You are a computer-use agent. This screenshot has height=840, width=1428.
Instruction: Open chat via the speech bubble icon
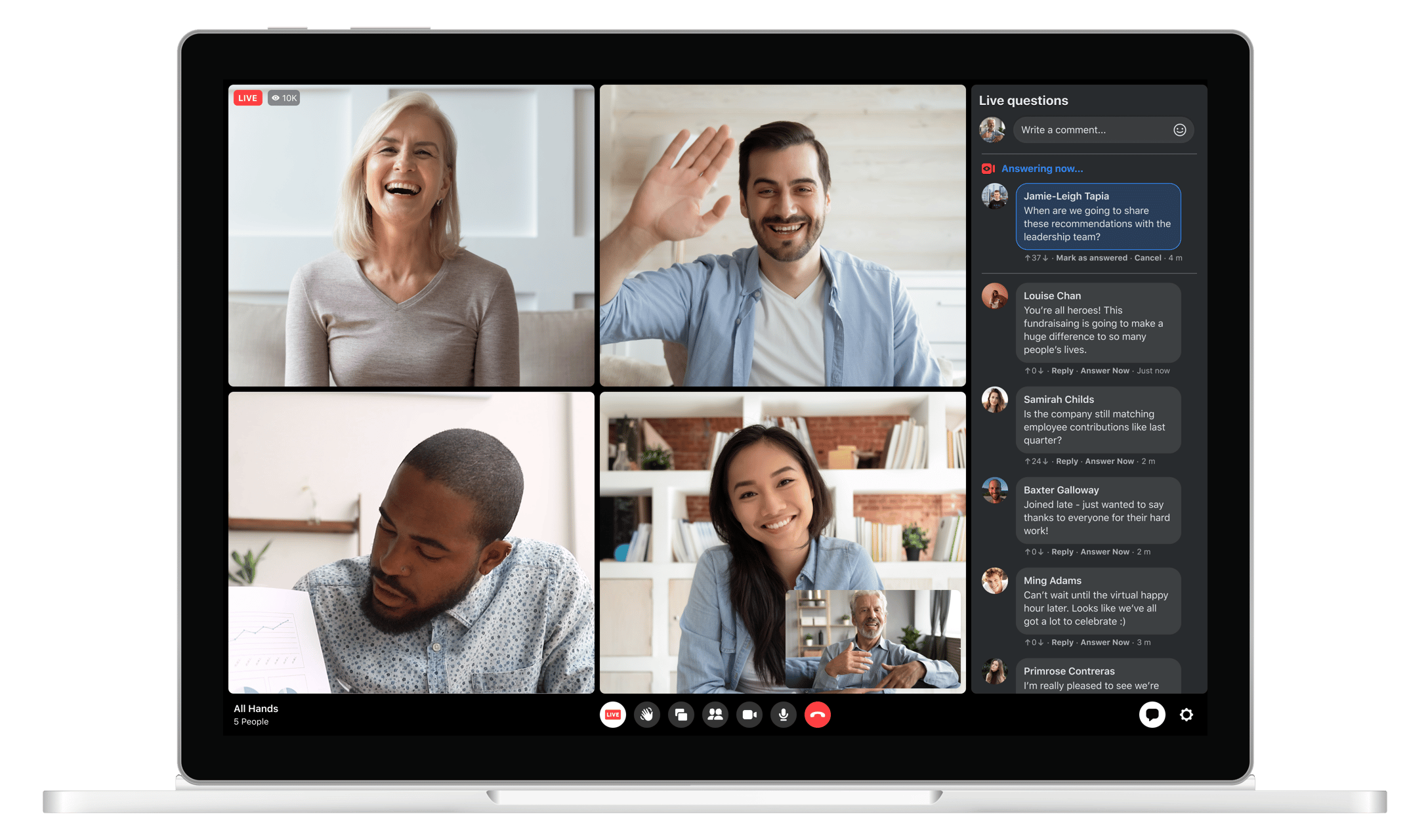click(1152, 715)
